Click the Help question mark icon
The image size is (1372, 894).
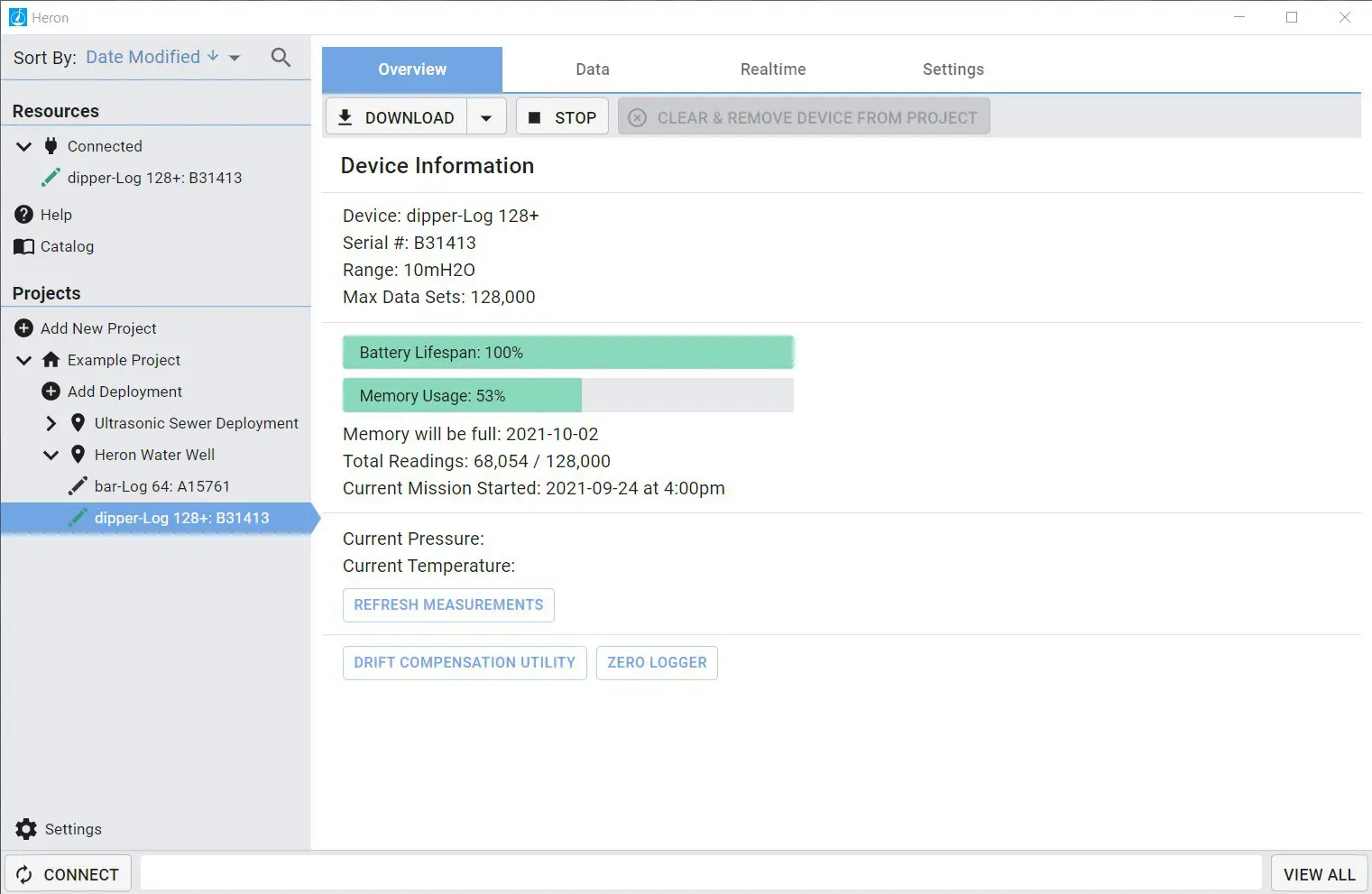pyautogui.click(x=24, y=215)
